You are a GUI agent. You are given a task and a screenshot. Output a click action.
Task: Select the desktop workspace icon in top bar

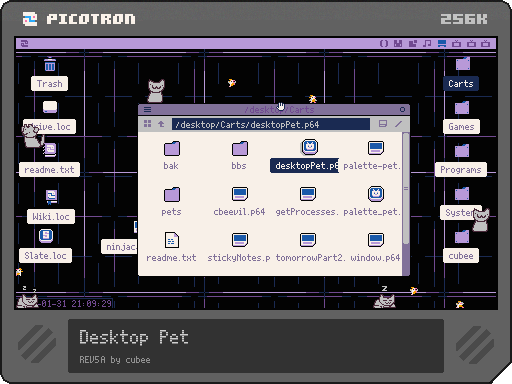[442, 43]
